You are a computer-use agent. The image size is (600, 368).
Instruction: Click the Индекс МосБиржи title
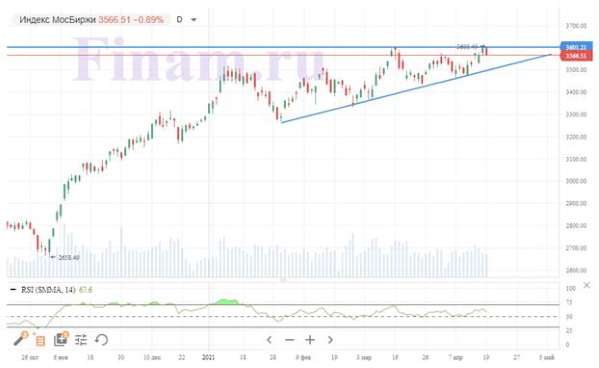point(57,20)
